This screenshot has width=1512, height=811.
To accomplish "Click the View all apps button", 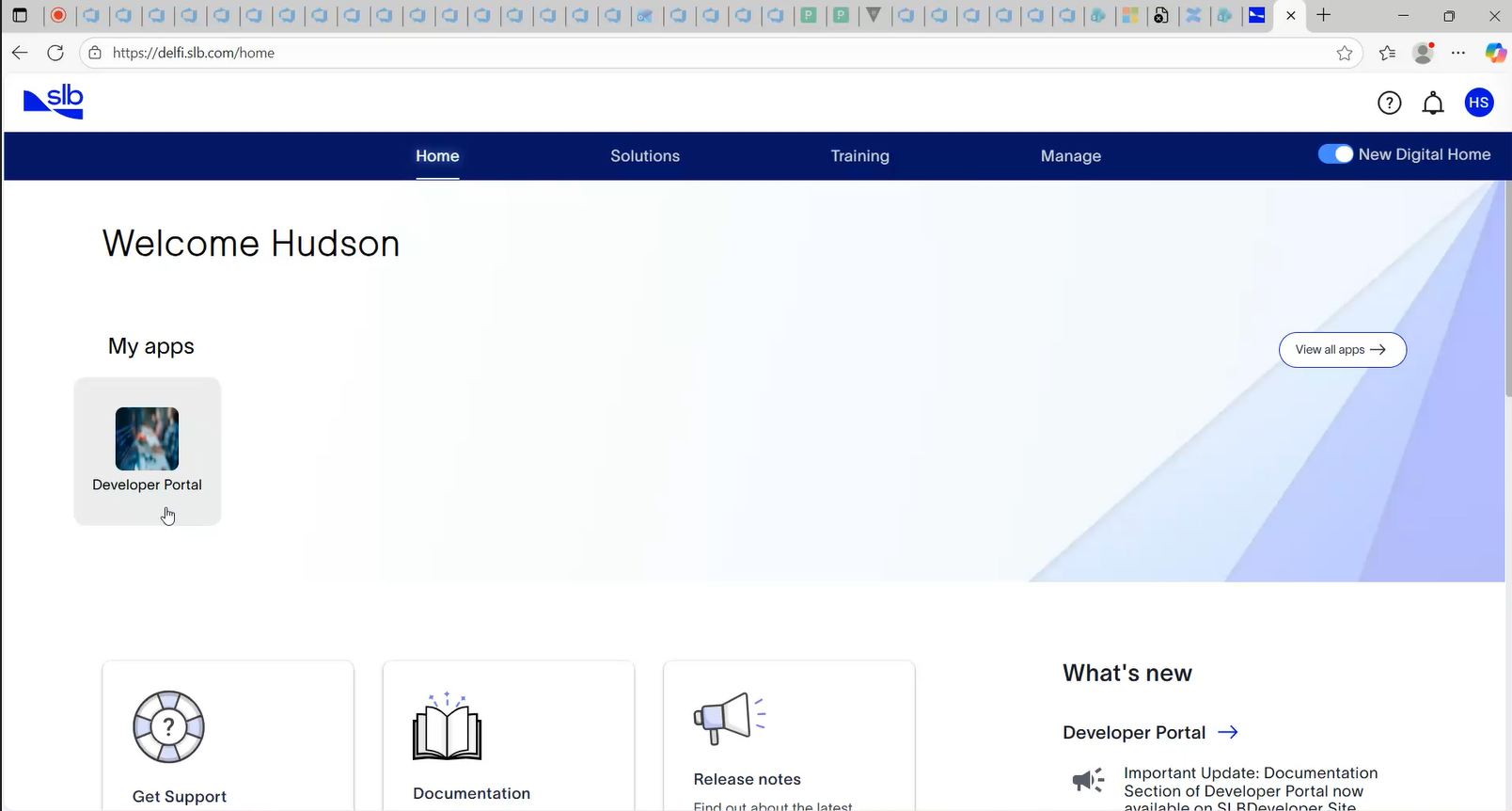I will pos(1343,350).
